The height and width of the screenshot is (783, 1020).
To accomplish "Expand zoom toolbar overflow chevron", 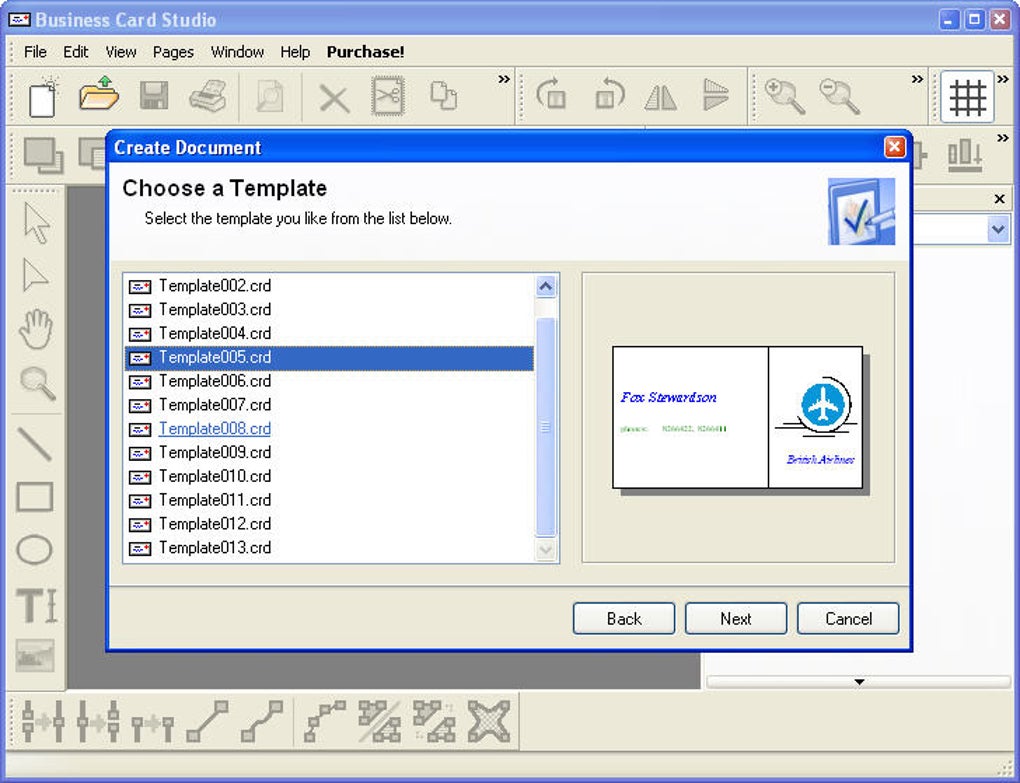I will [x=917, y=79].
